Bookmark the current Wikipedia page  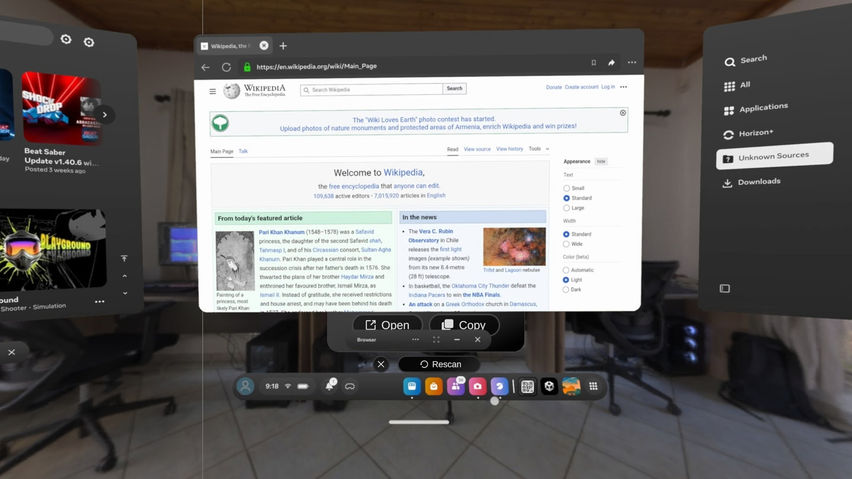[x=593, y=63]
